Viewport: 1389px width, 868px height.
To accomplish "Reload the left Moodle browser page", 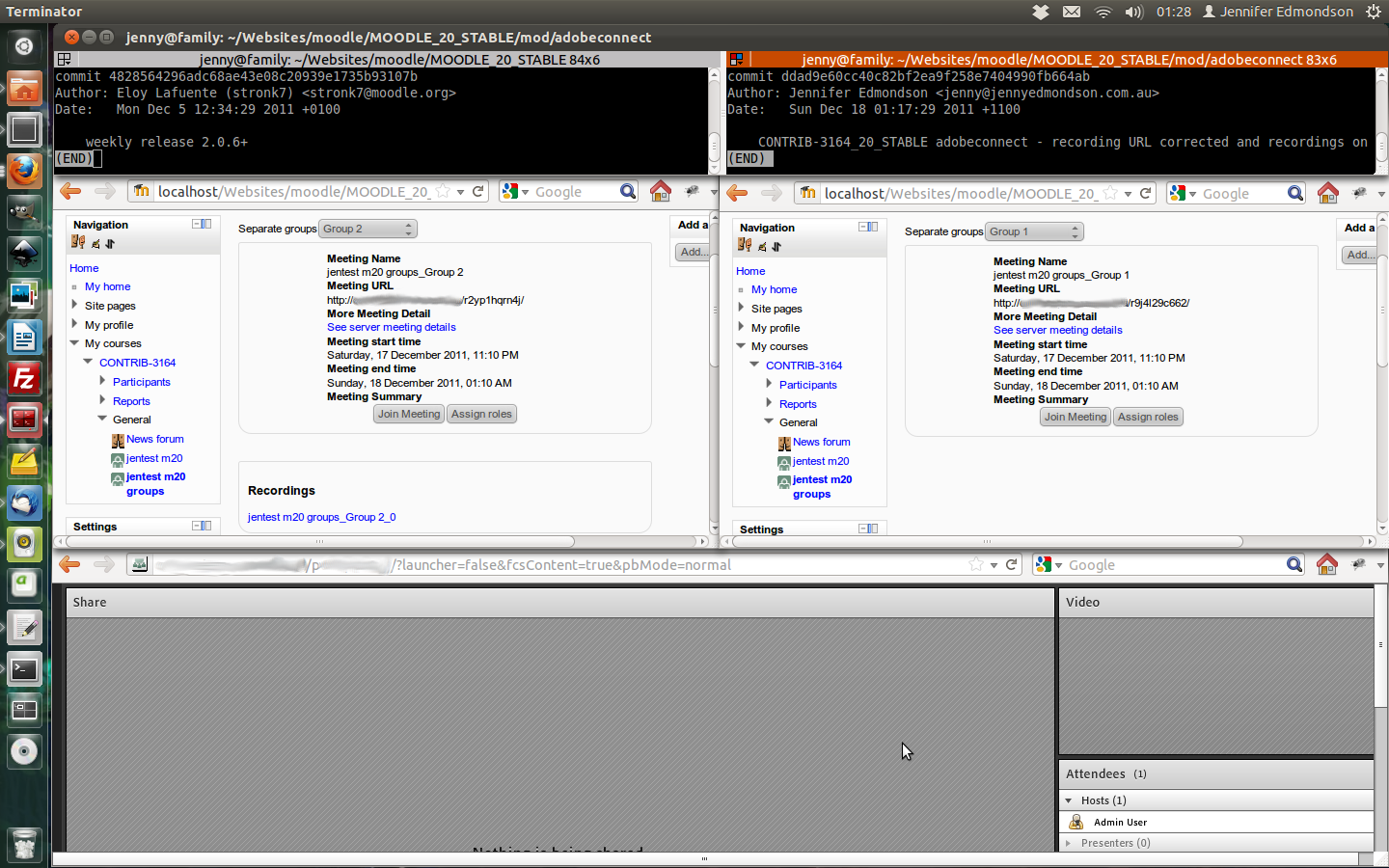I will click(x=477, y=191).
